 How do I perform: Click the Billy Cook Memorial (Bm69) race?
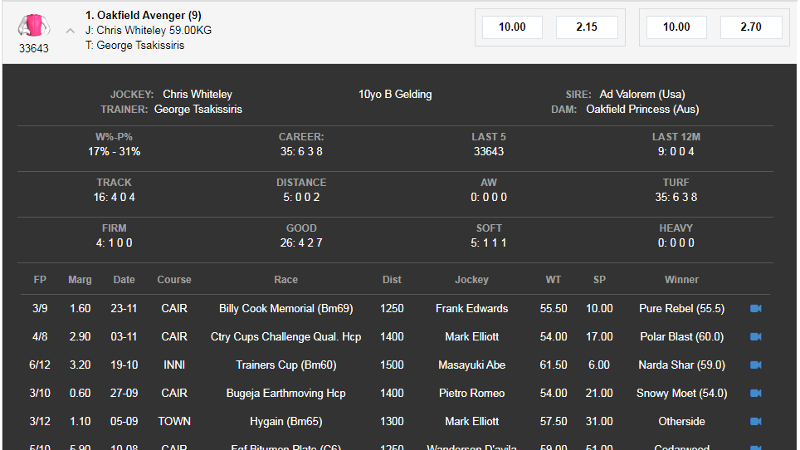point(286,308)
